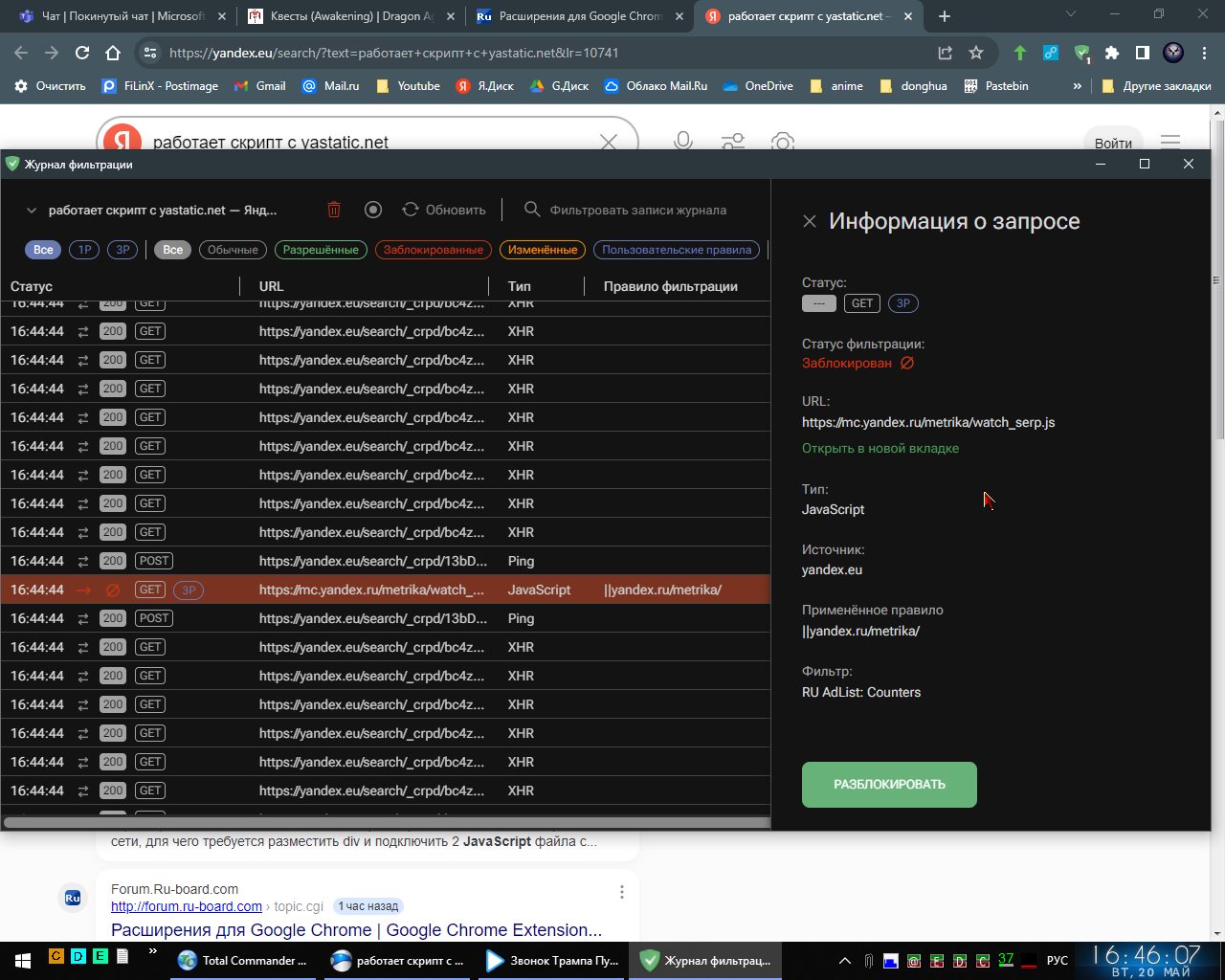Screen dimensions: 1225x980
Task: Click Открыть в новой вкладке link
Action: 880,448
